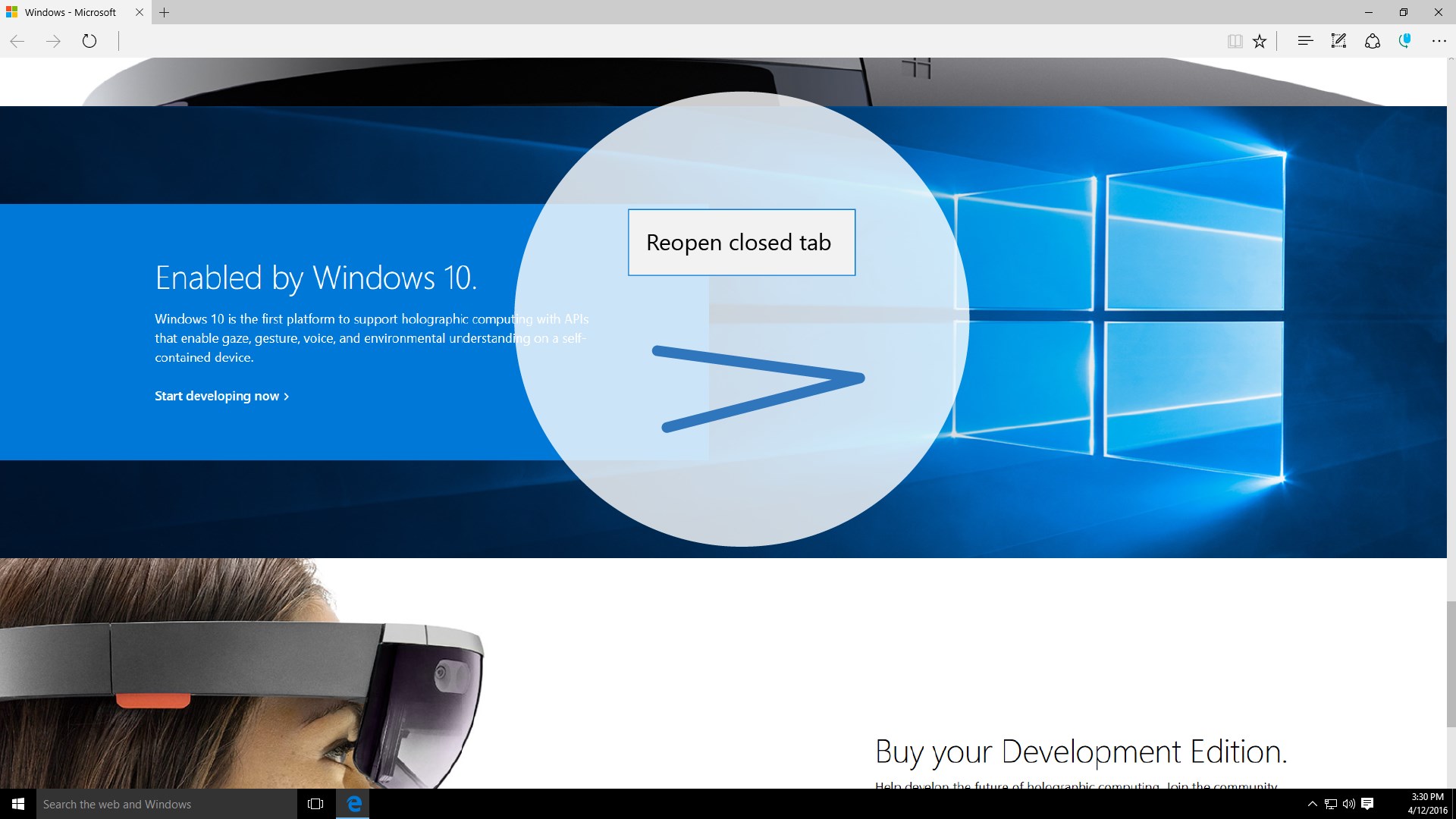Refresh the current page

89,41
